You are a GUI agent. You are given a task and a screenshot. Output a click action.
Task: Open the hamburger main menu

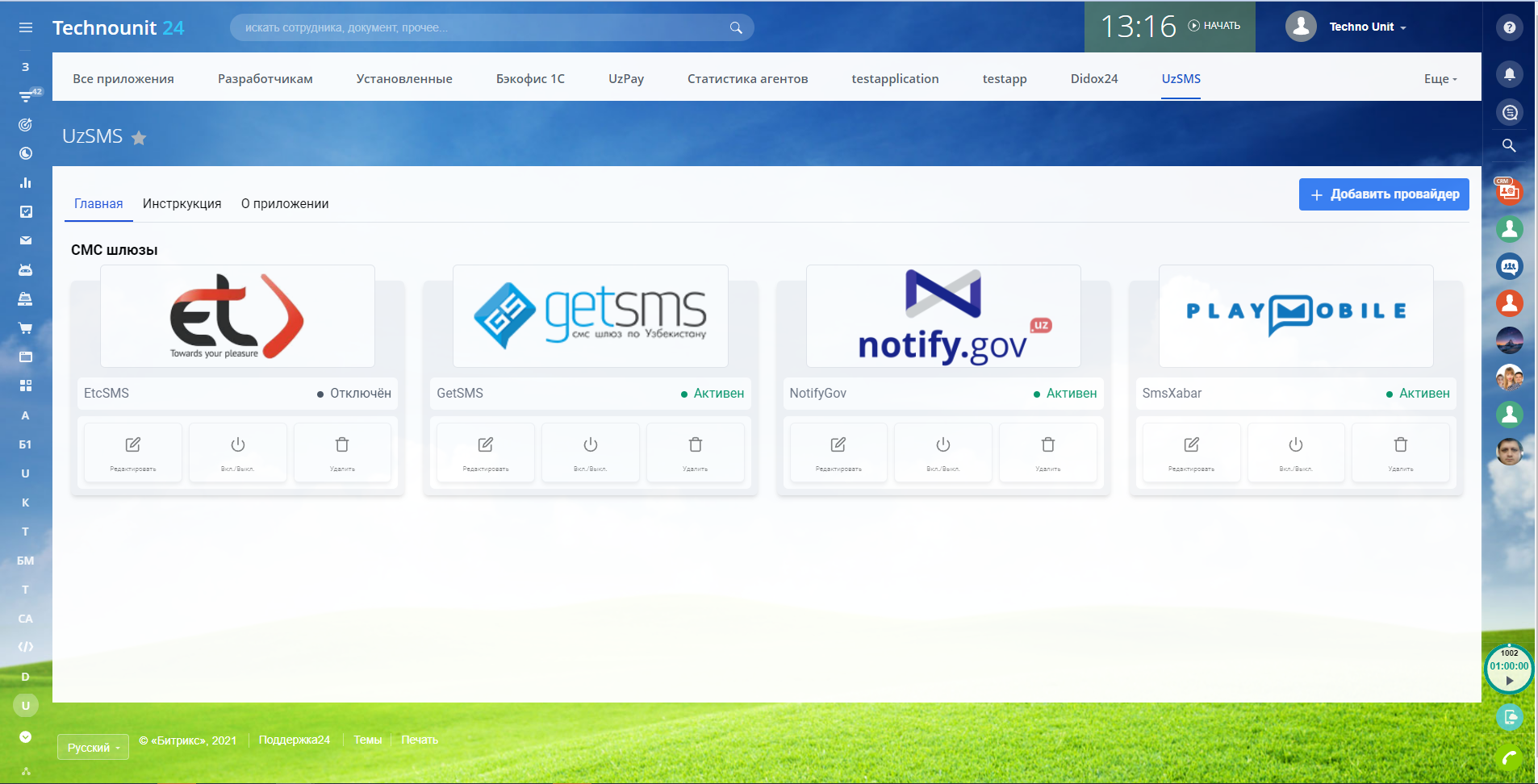point(26,27)
